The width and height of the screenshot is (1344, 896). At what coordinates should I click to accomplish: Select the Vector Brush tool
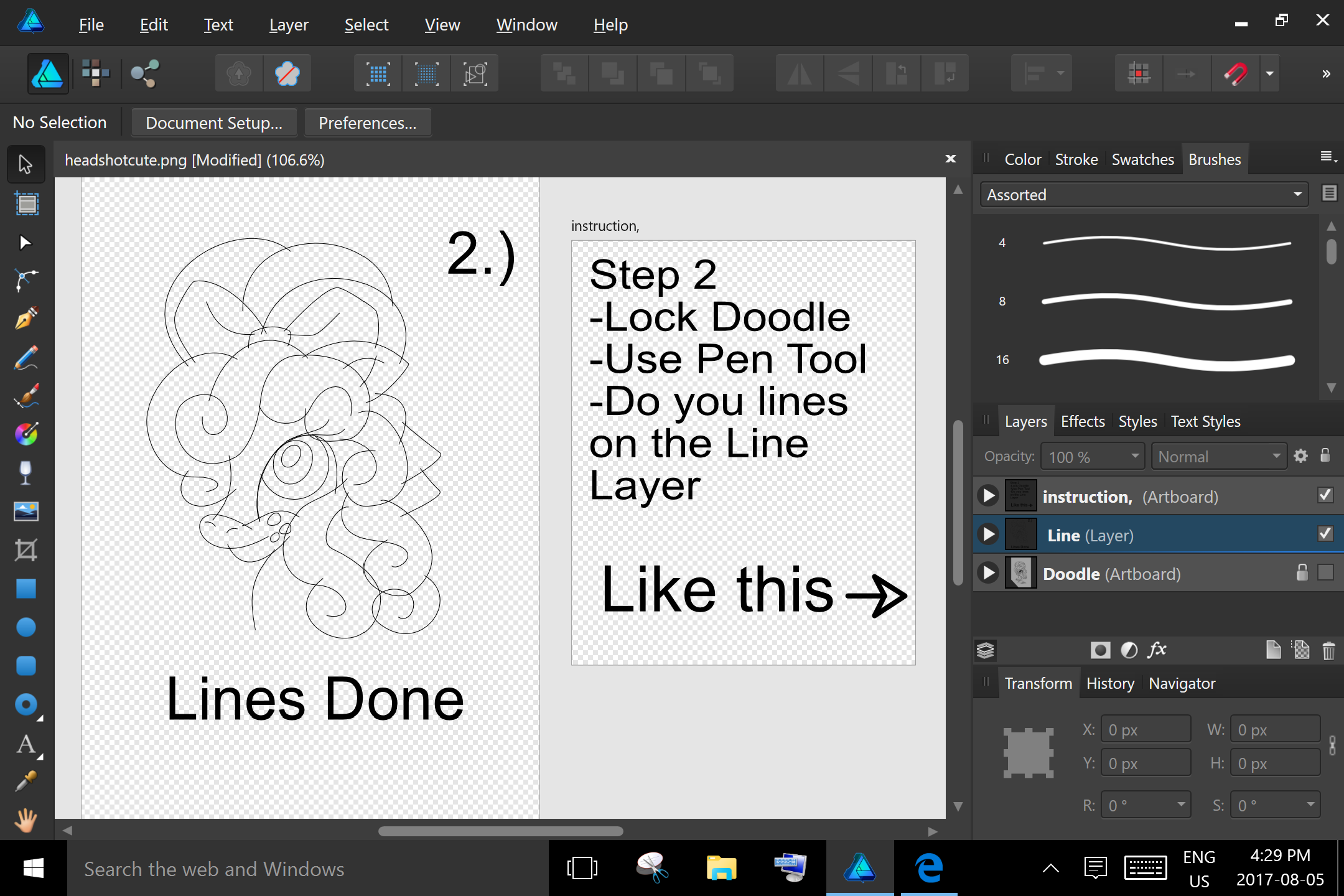pos(26,396)
